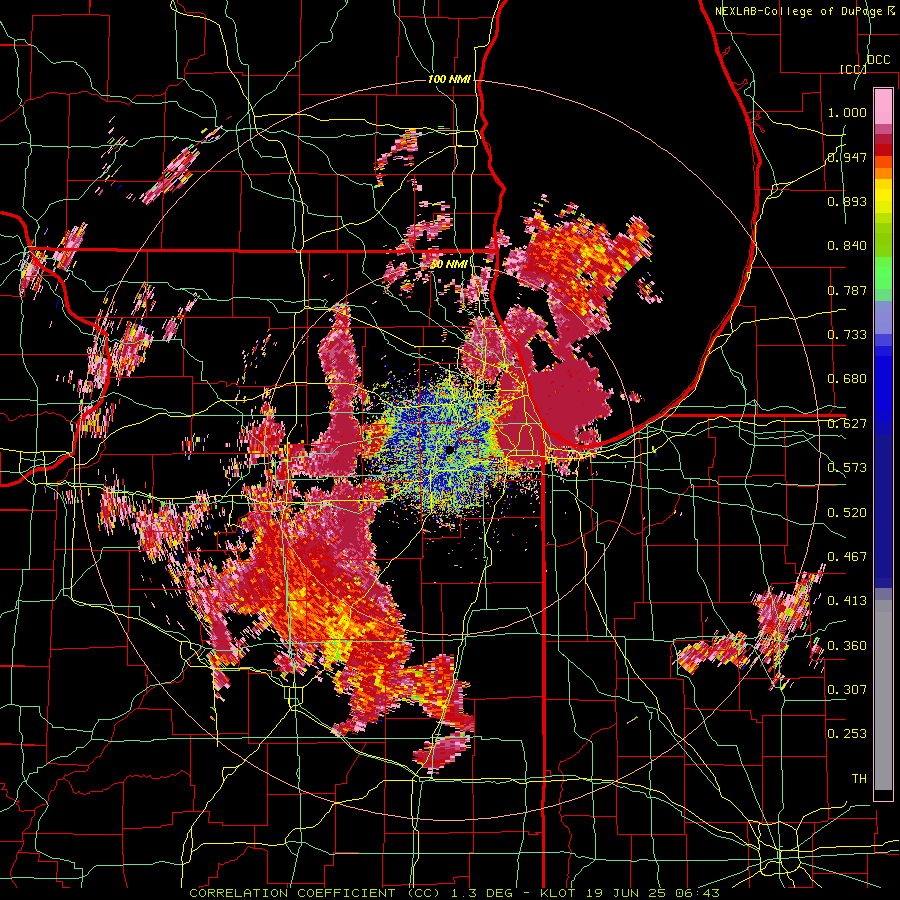This screenshot has height=900, width=900.
Task: Click the "100 NMI" range ring label
Action: pos(449,79)
